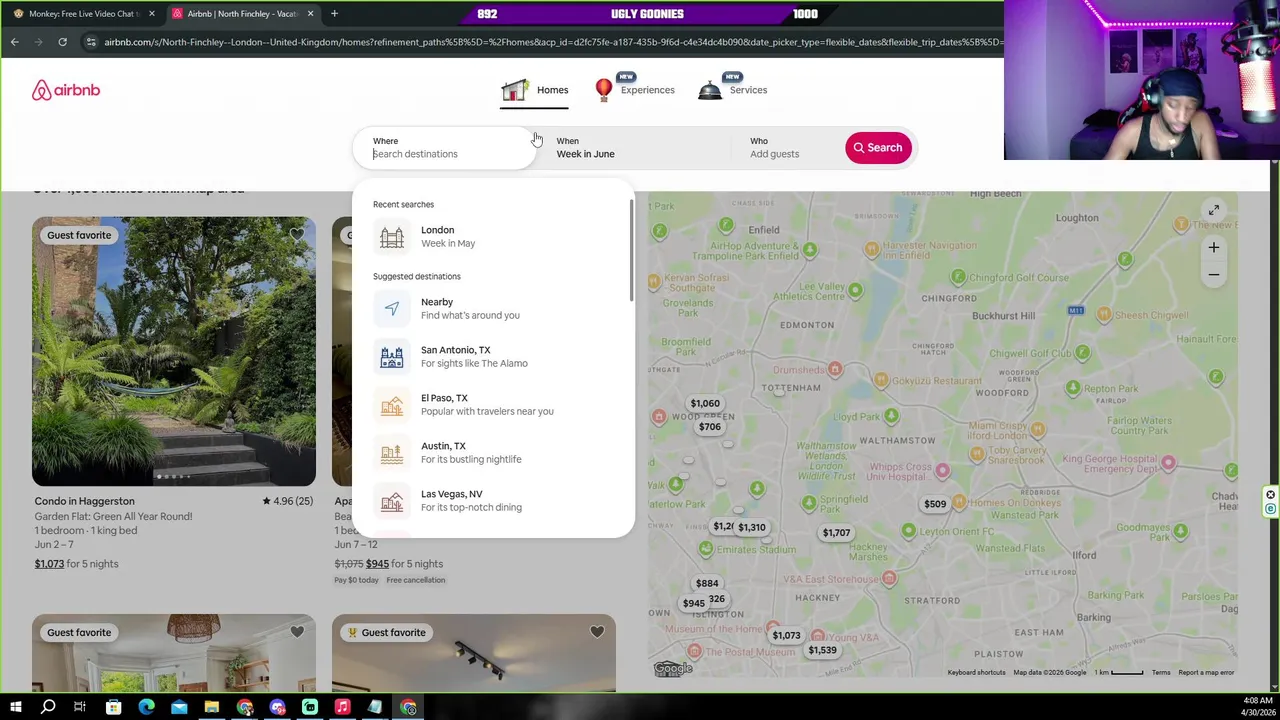Click the San Antonio landmark icon

coord(392,356)
